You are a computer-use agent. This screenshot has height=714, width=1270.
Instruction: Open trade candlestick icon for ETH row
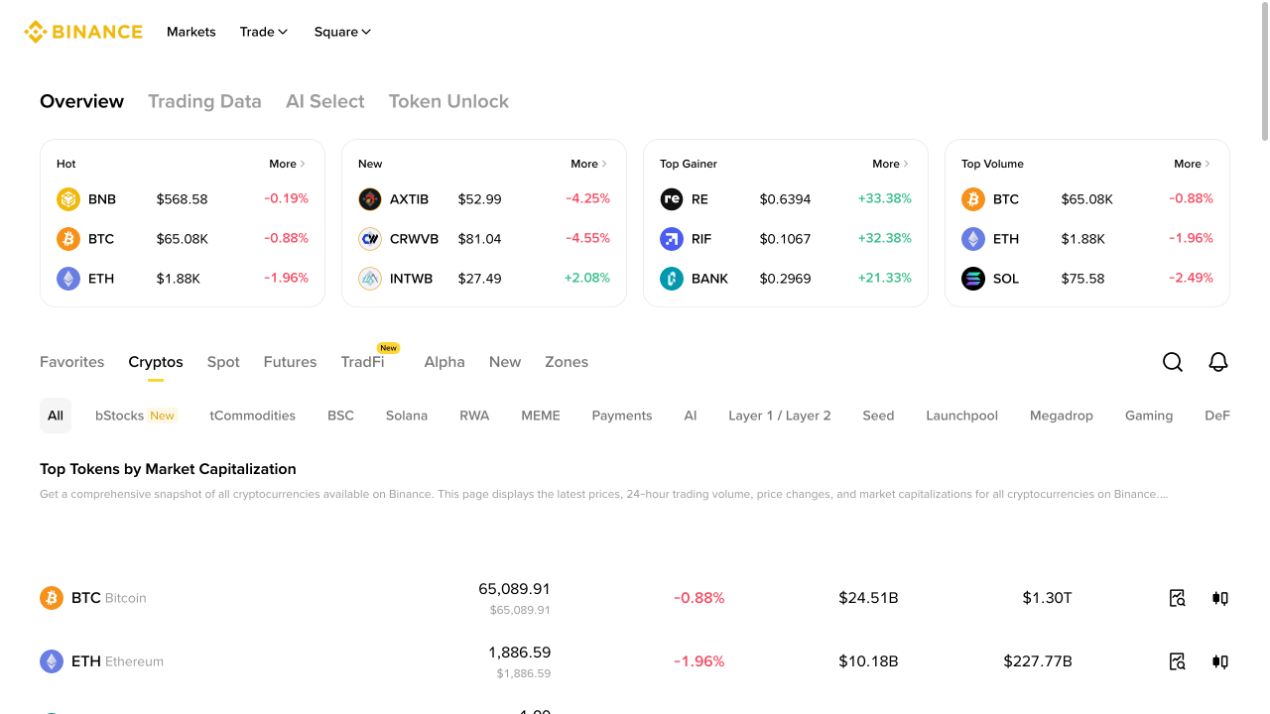coord(1220,661)
